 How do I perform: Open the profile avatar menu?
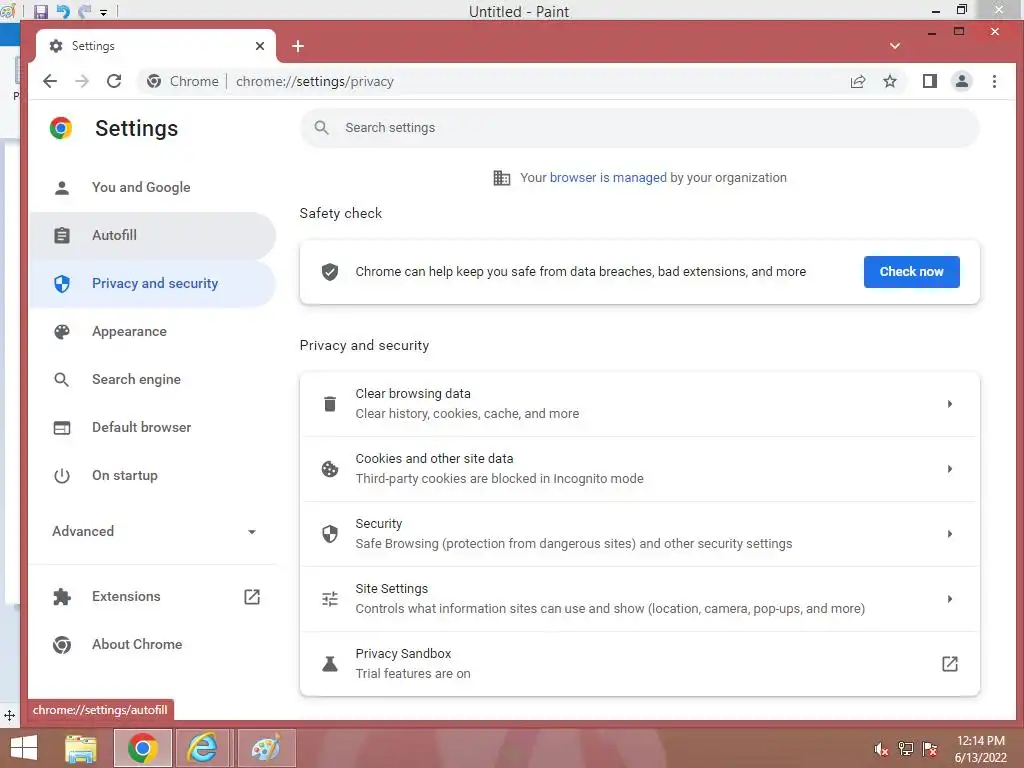tap(961, 81)
